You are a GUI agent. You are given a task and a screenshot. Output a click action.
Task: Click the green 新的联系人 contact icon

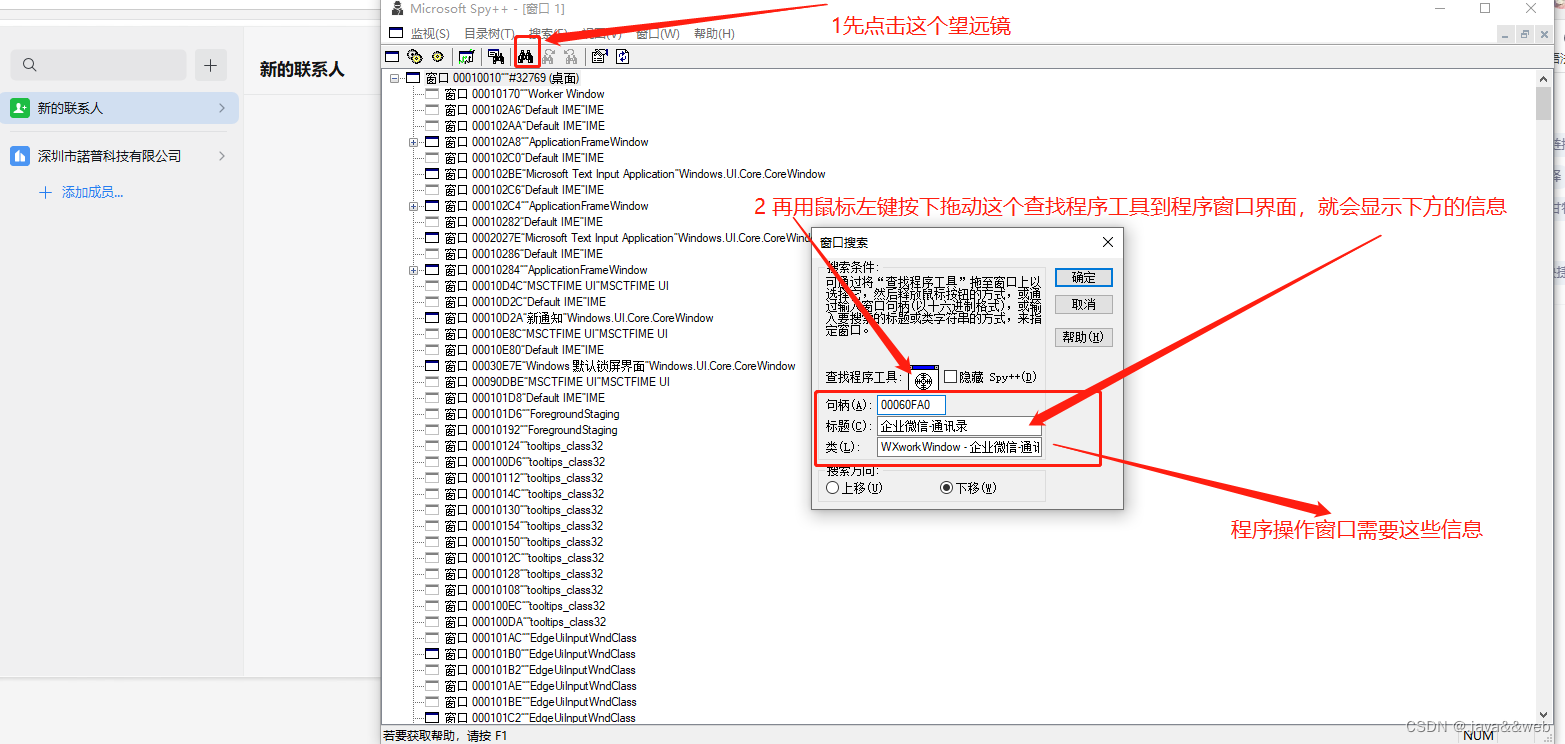point(20,108)
